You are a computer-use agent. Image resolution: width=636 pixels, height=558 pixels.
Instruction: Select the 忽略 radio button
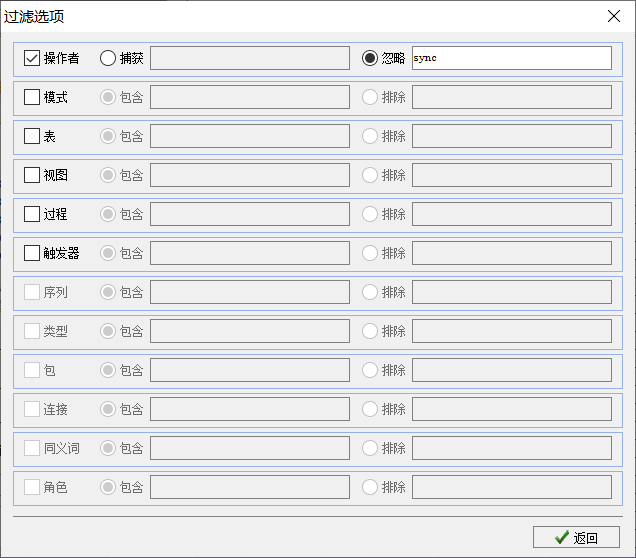[370, 58]
